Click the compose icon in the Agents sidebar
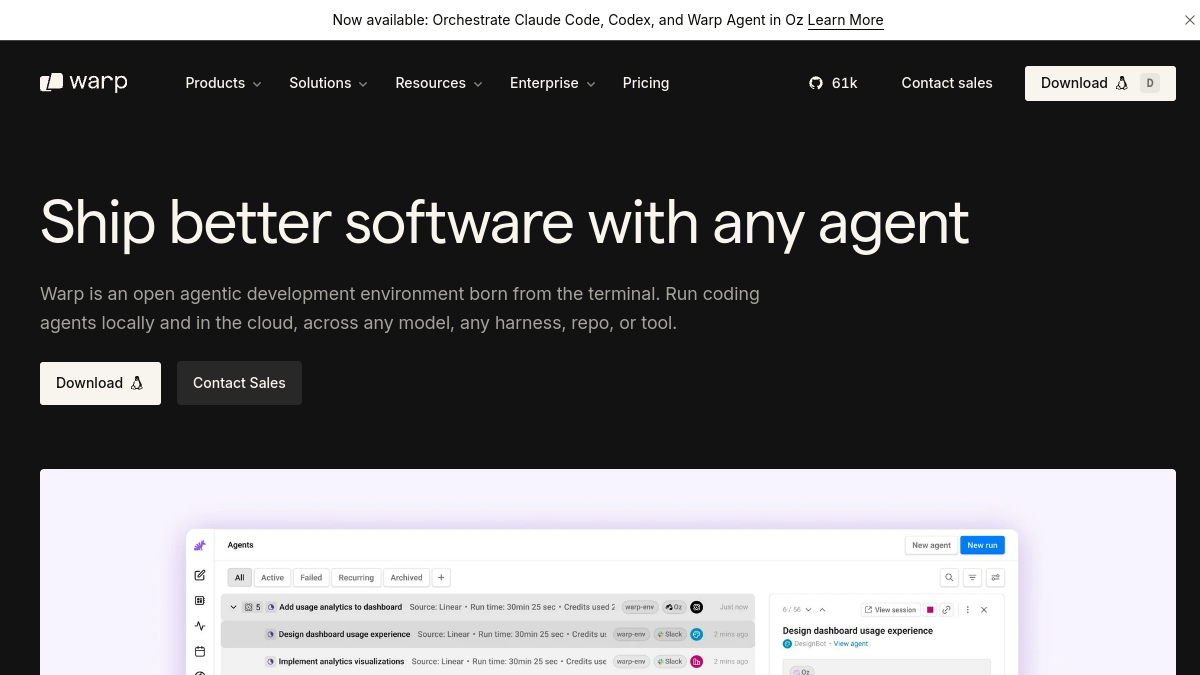 coord(200,575)
